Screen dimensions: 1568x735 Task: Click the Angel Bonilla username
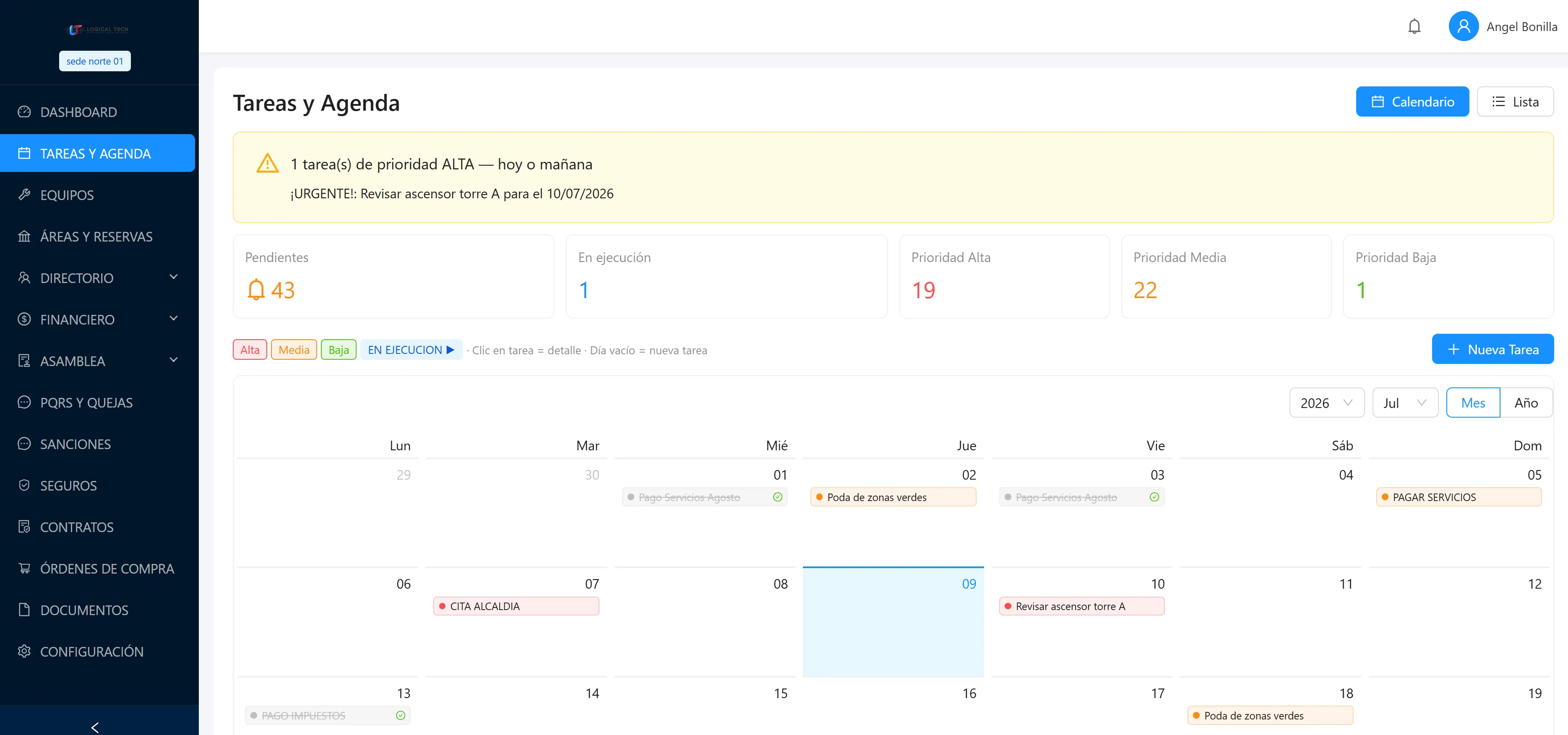coord(1521,27)
